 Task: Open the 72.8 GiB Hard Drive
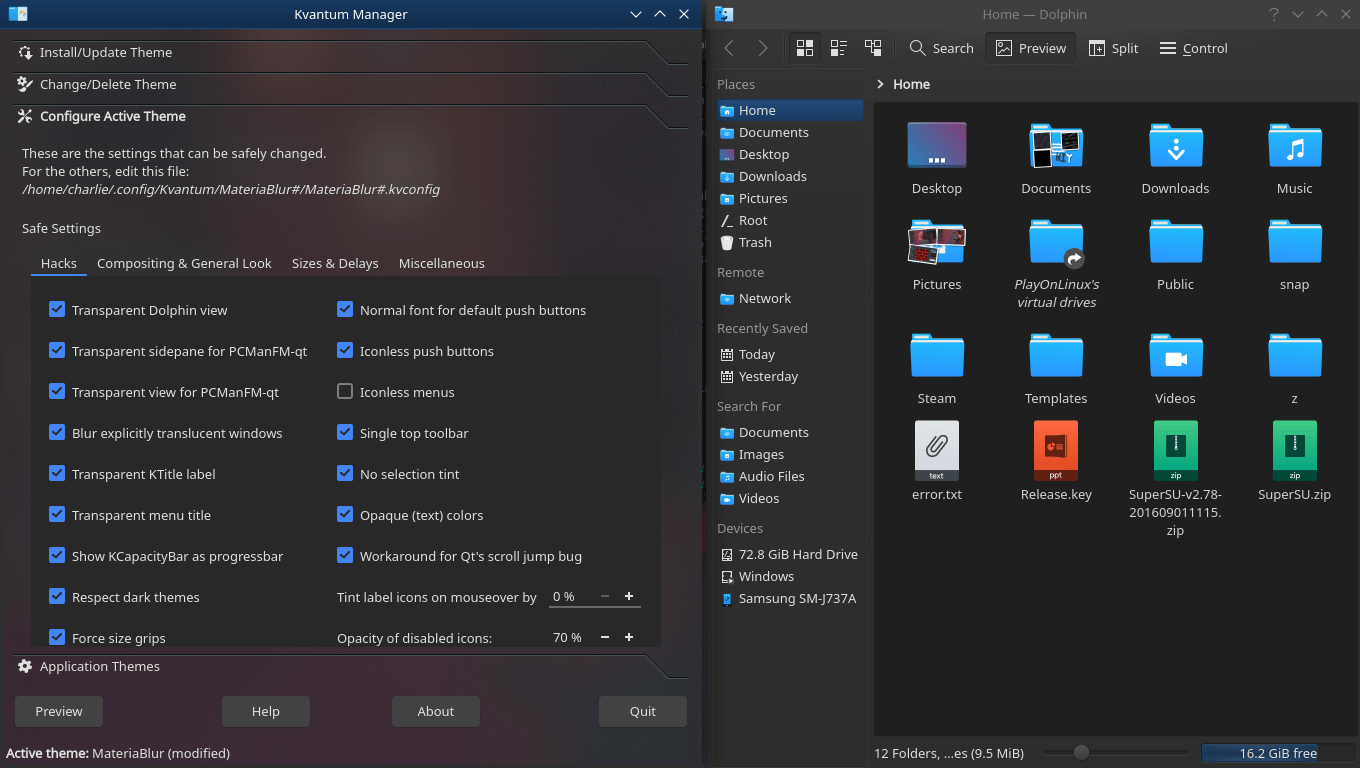[788, 554]
